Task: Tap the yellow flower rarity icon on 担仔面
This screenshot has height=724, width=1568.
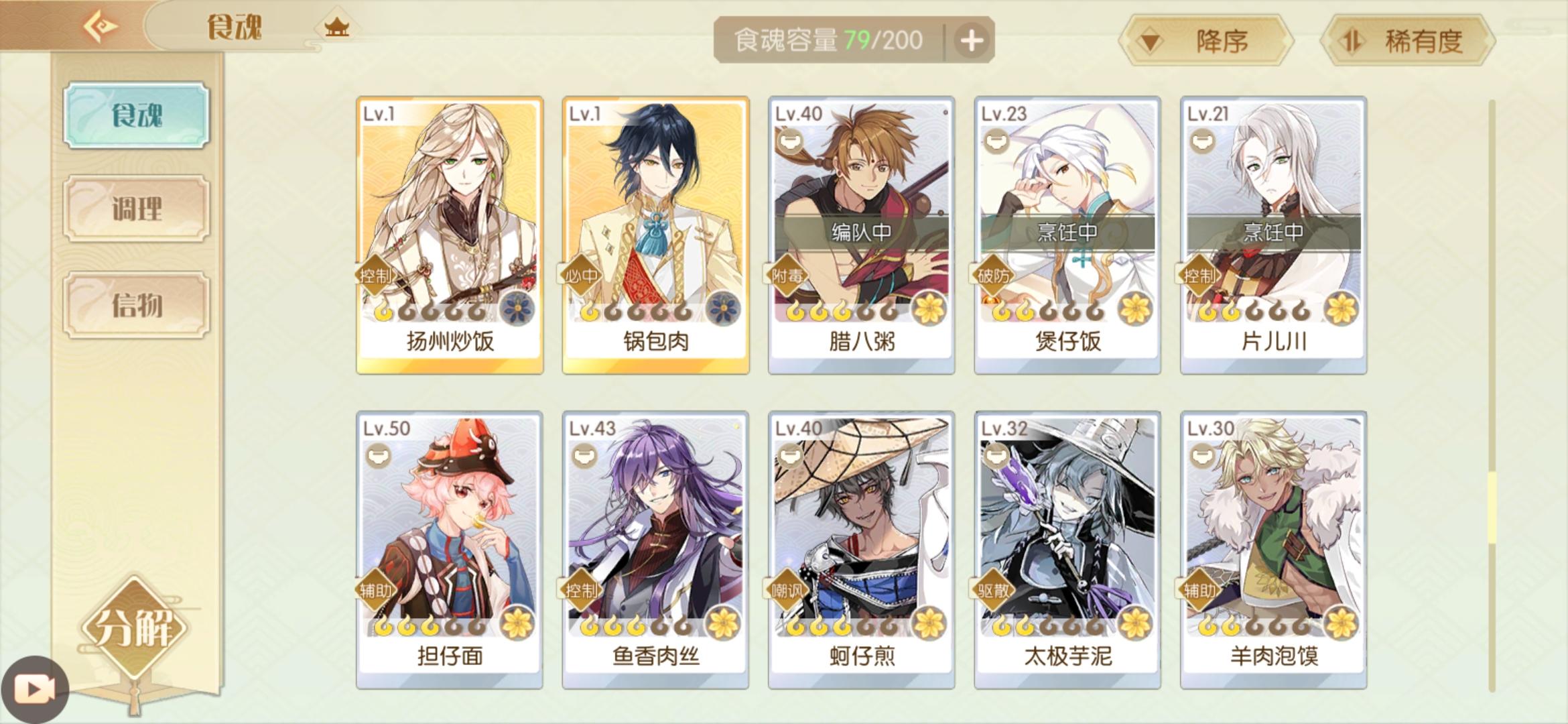Action: click(x=517, y=623)
